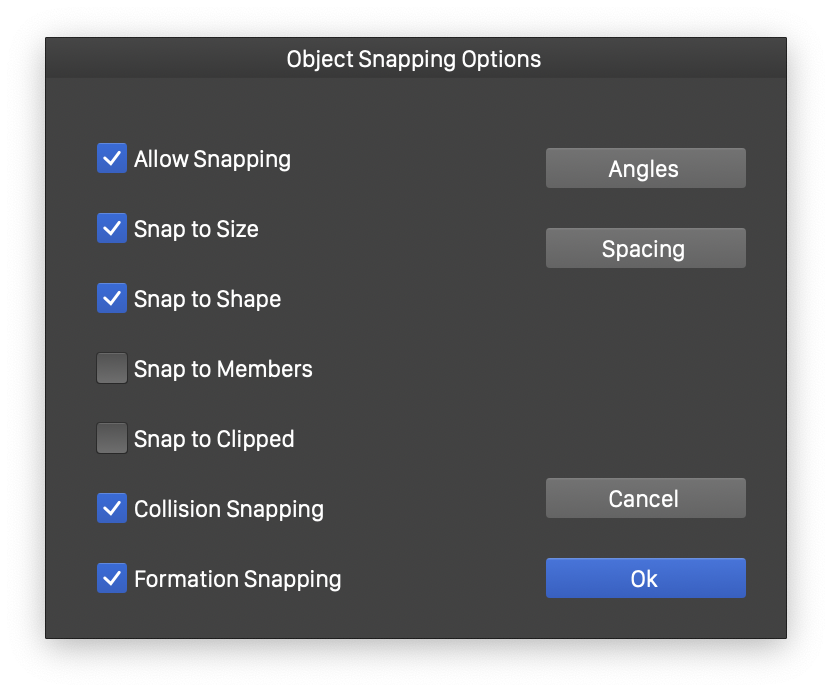Click the Object Snapping Options title bar
Viewport: 832px width, 692px height.
coord(414,59)
